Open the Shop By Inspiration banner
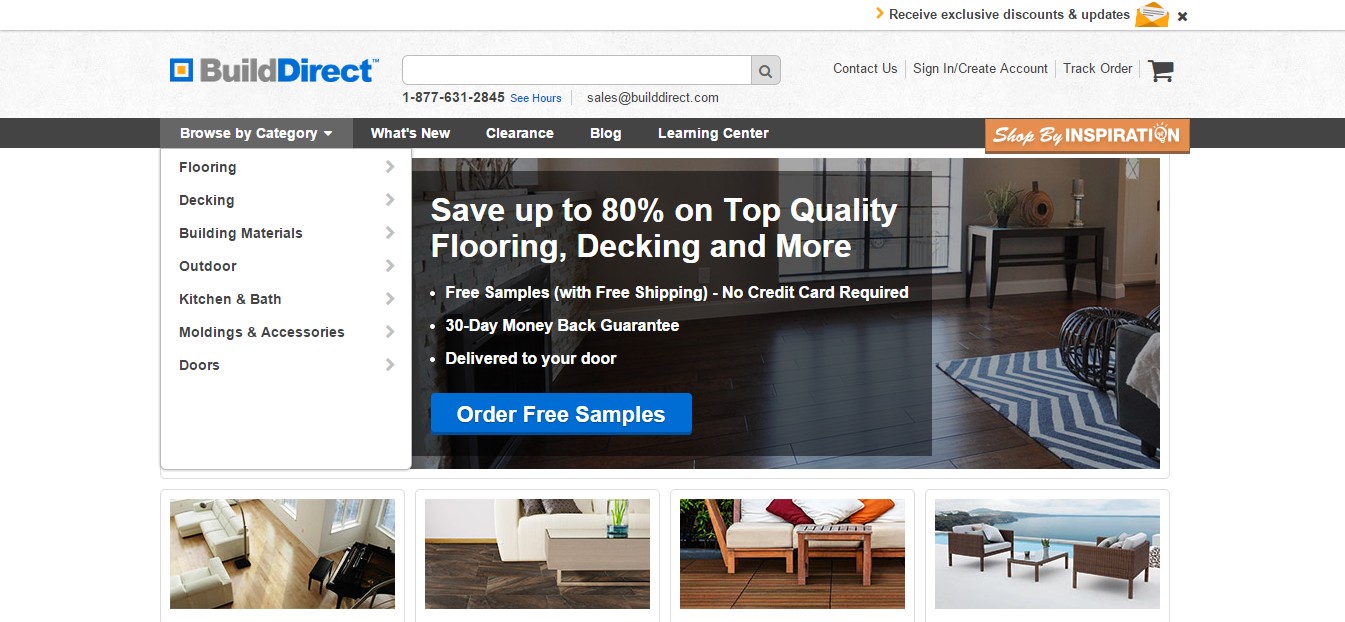 (1087, 135)
